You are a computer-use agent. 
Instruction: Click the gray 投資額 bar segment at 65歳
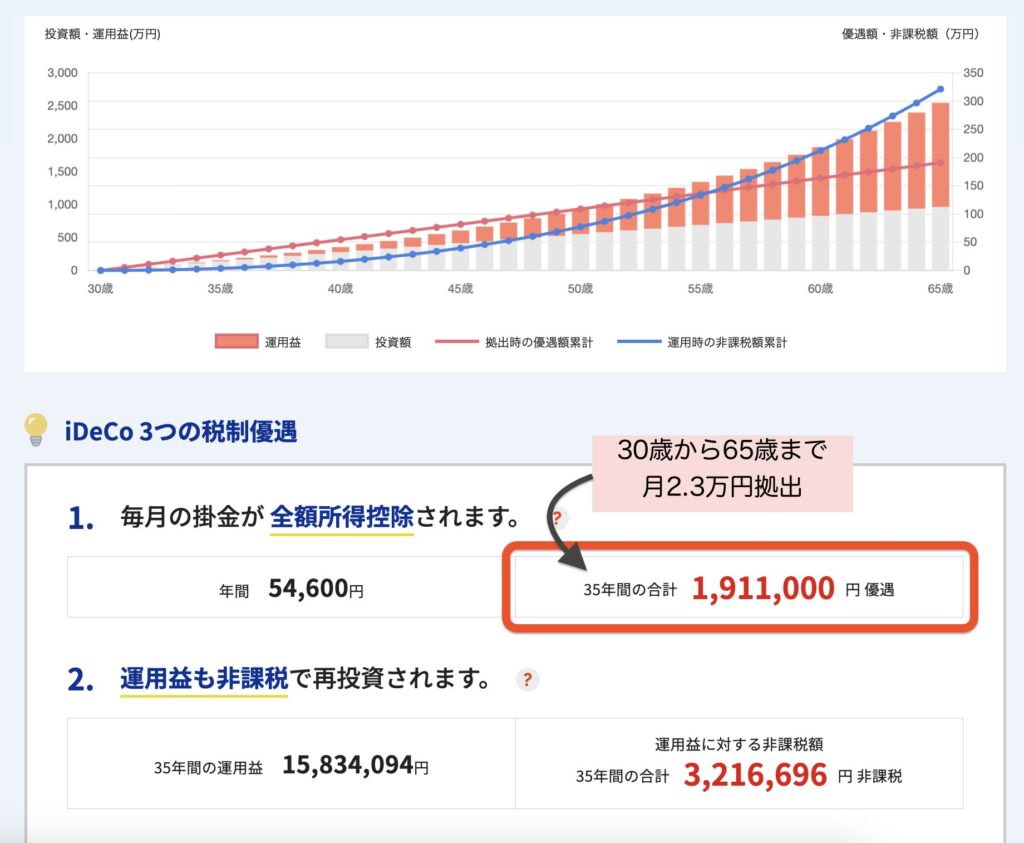click(940, 238)
